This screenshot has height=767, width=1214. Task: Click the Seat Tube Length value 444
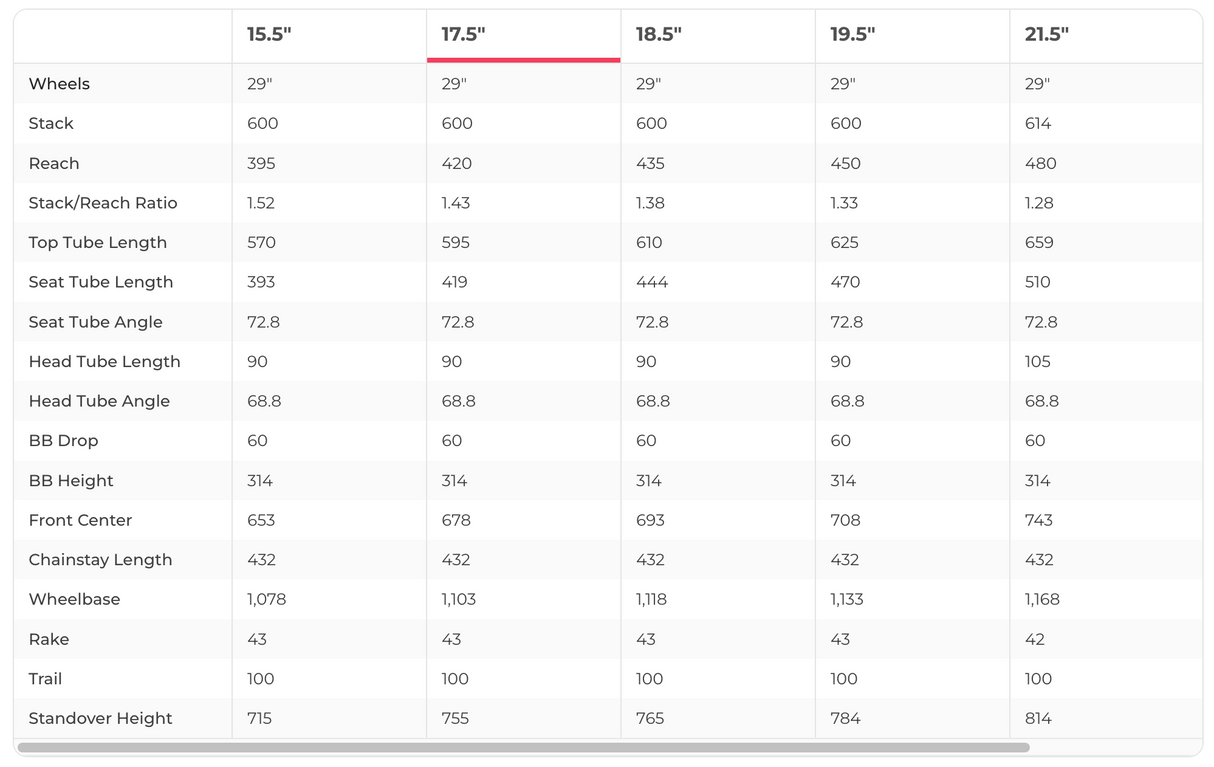point(652,282)
